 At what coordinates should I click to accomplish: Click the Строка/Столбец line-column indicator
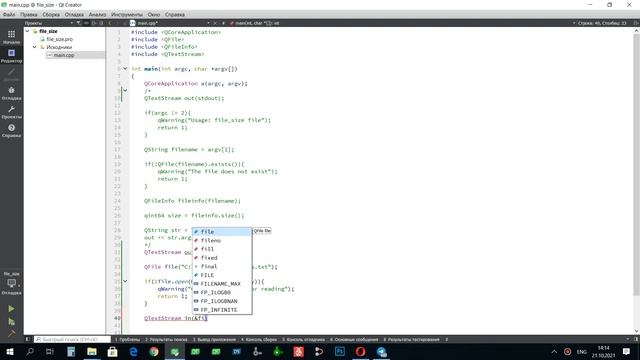click(x=602, y=23)
